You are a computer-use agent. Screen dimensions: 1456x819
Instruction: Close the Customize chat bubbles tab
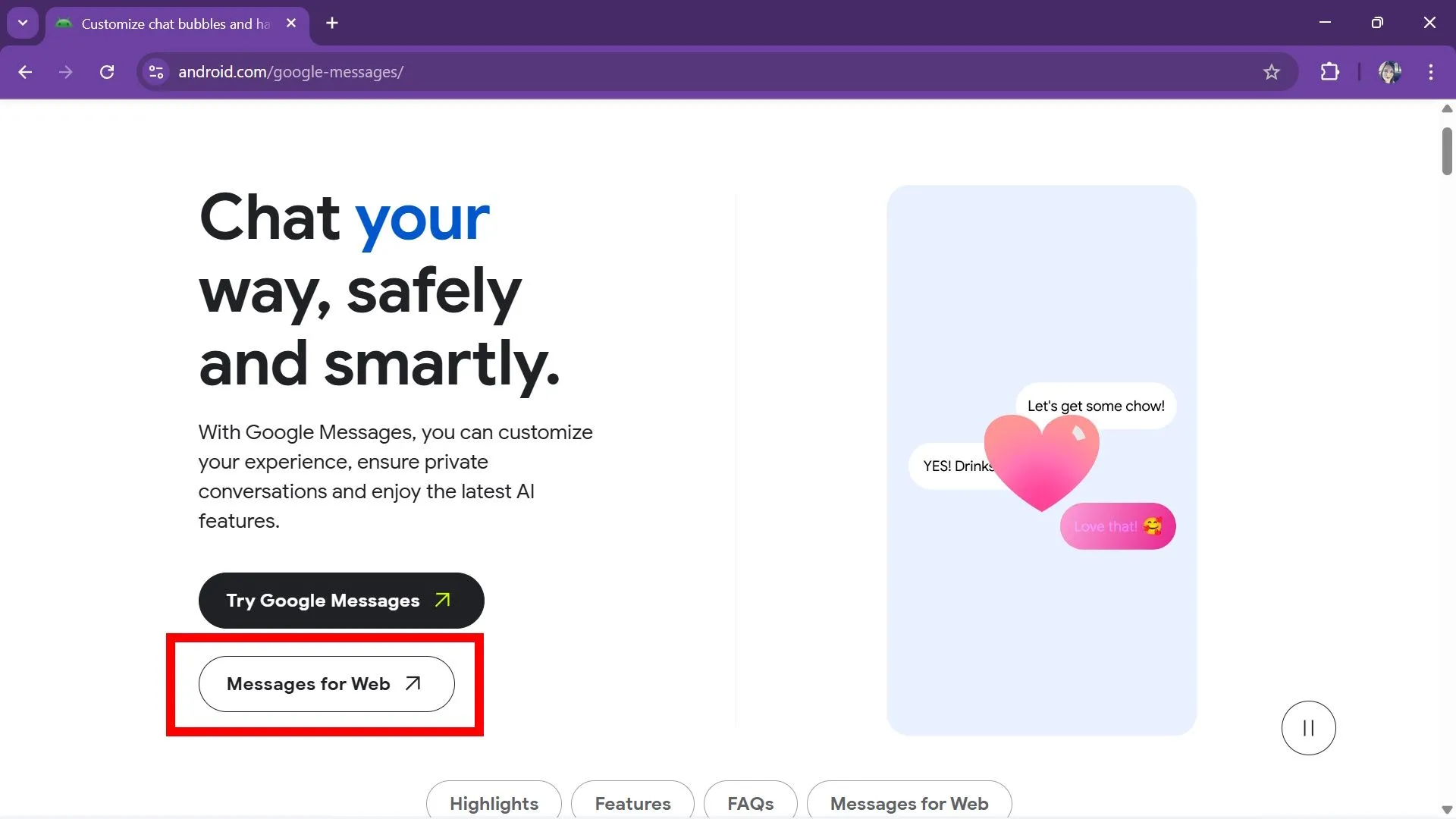pyautogui.click(x=291, y=23)
